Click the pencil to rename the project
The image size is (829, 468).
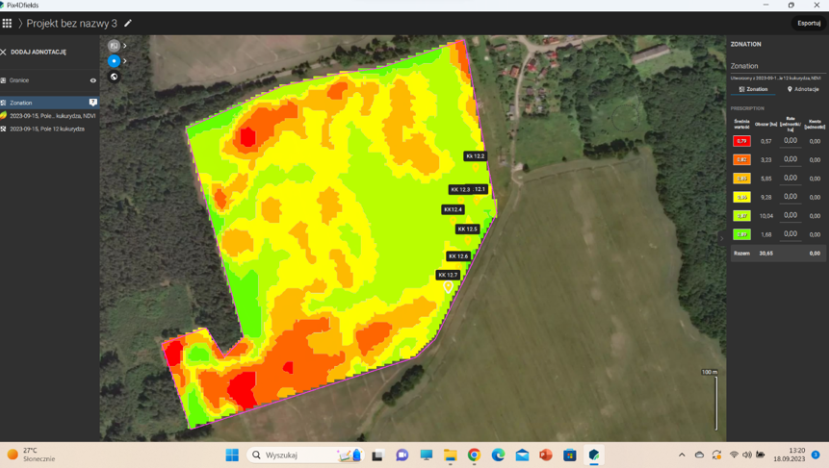[127, 23]
